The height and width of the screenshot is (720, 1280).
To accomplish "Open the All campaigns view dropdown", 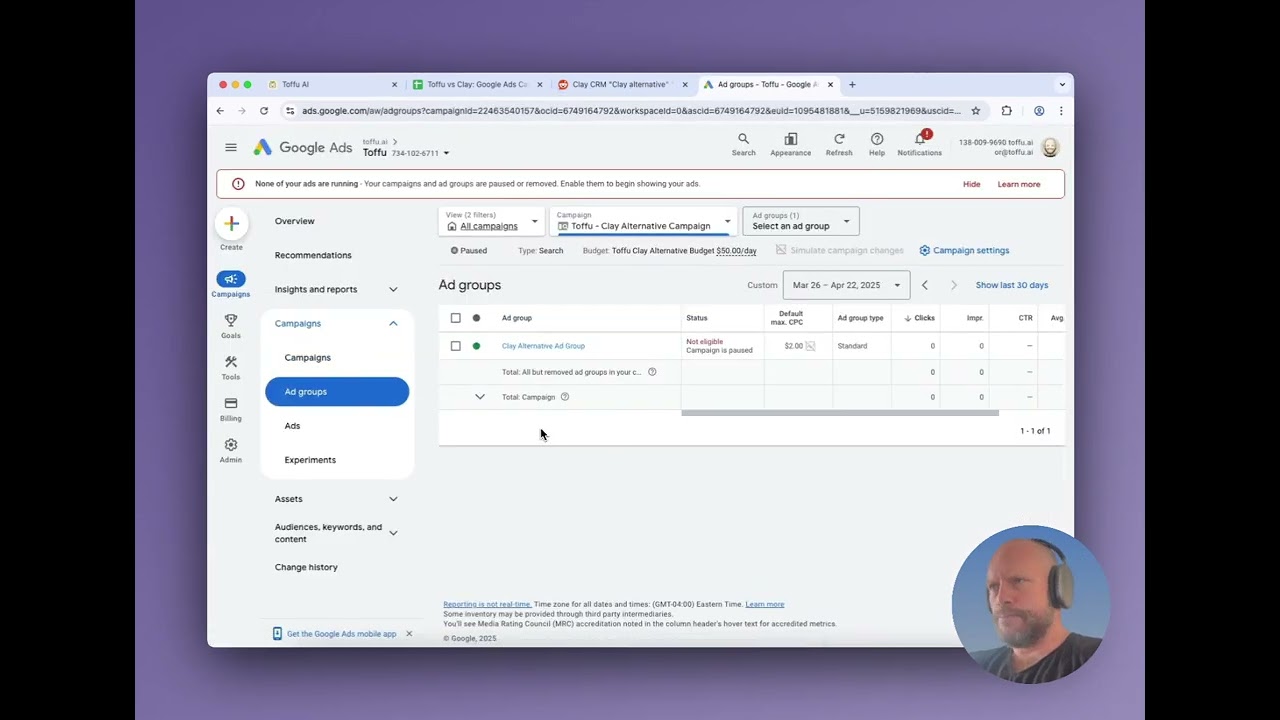I will (x=492, y=221).
